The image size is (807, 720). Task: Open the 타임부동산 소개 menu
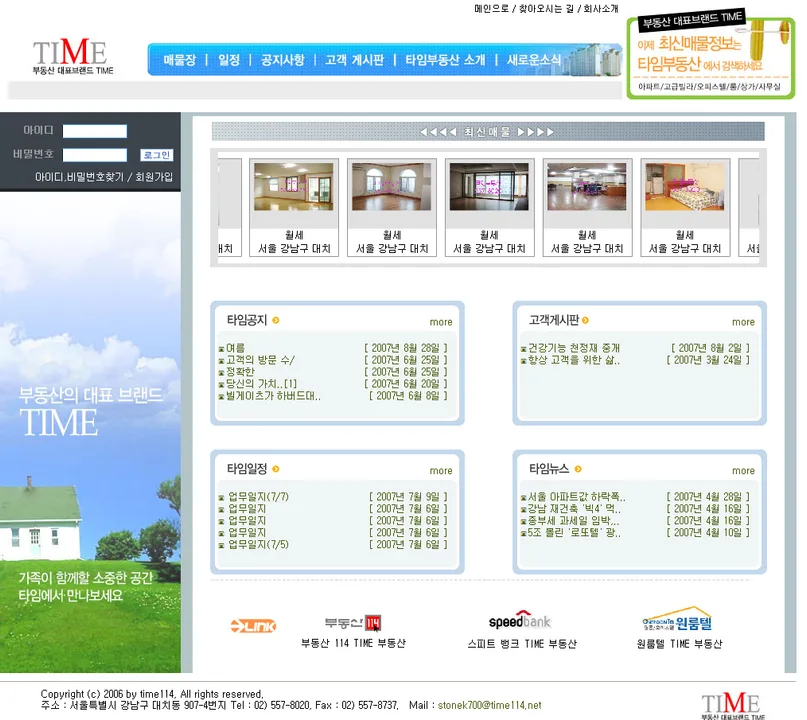[x=445, y=60]
